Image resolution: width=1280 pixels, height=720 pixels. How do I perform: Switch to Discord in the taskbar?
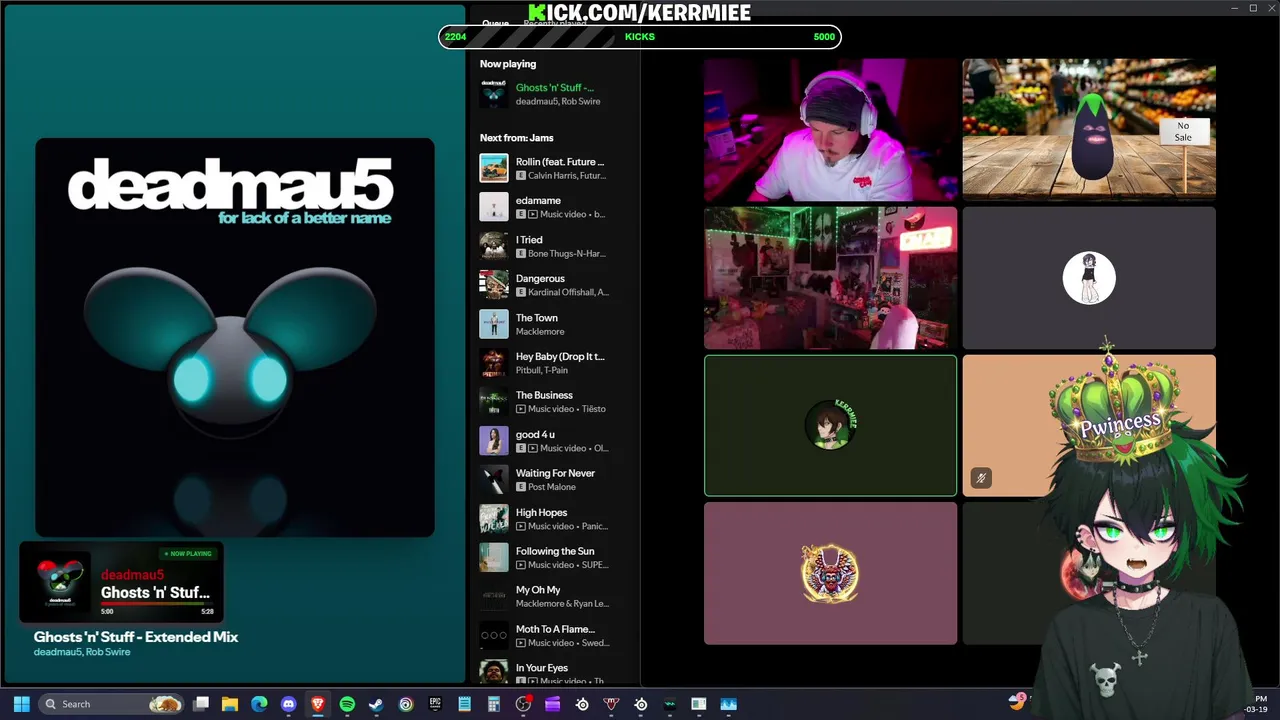coord(289,704)
